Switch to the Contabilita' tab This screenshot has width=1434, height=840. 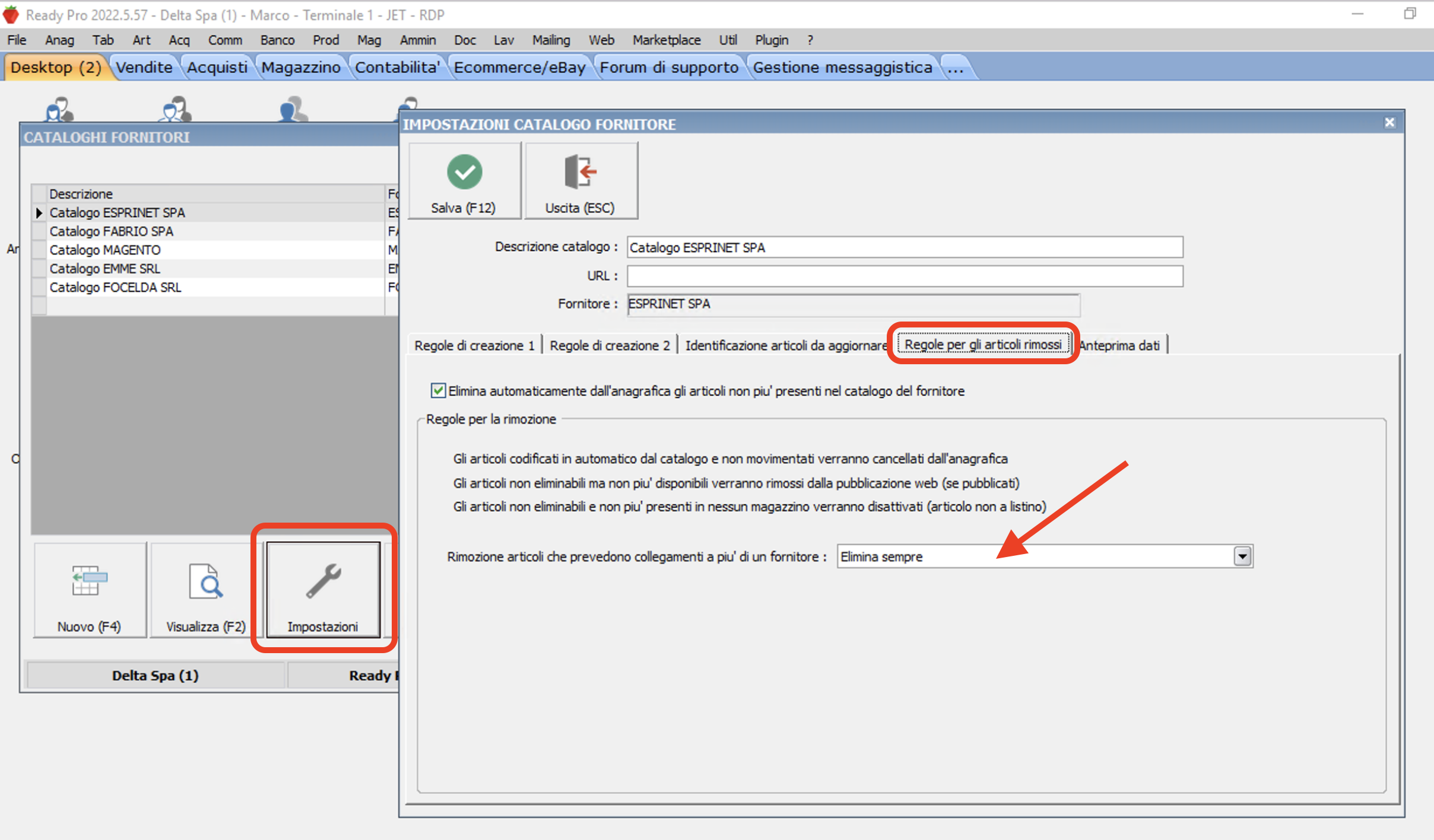point(398,67)
